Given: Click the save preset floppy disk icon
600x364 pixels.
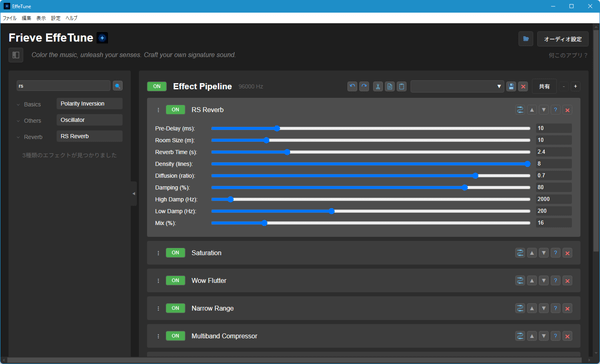Looking at the screenshot, I should [x=511, y=87].
